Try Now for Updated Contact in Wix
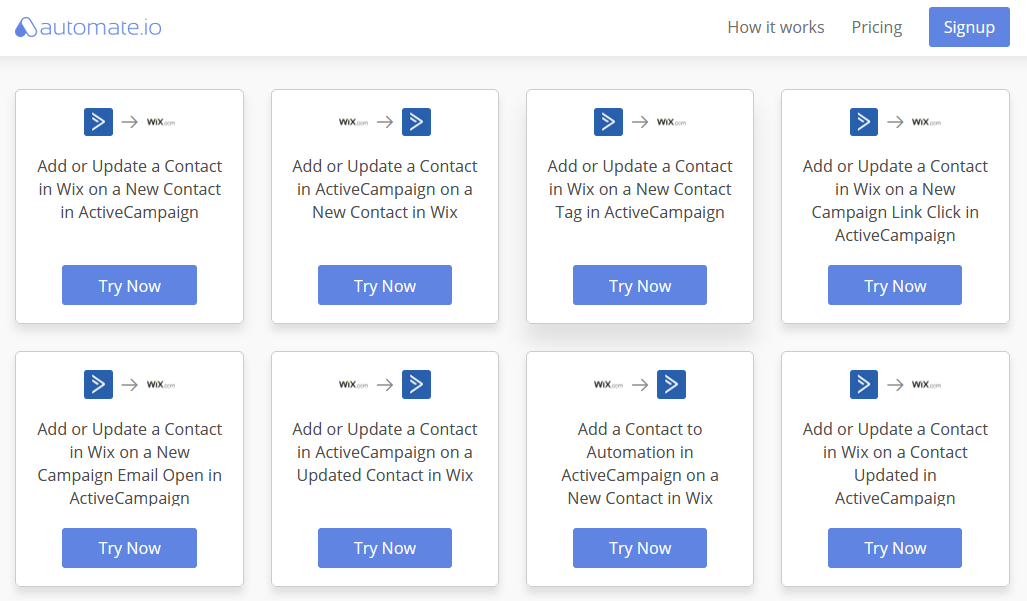 (384, 547)
